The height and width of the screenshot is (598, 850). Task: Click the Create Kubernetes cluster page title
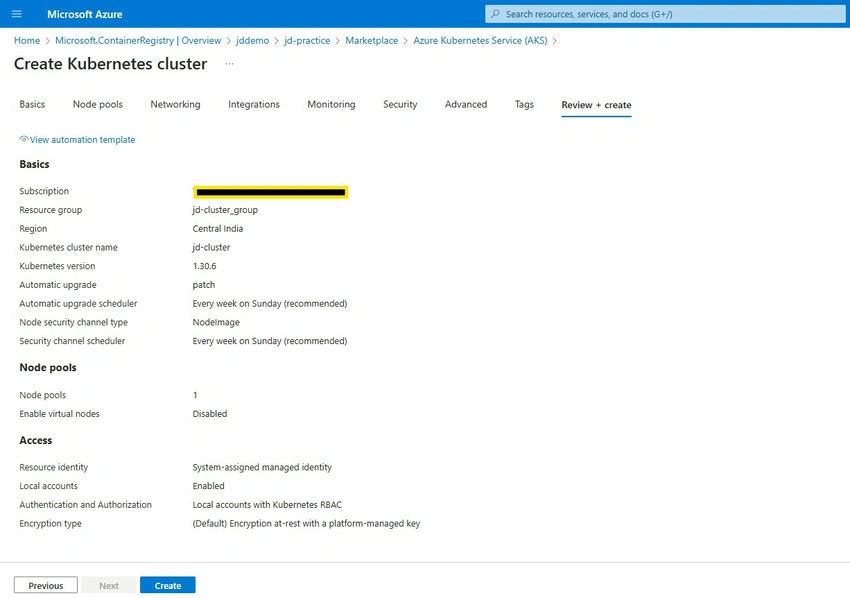pos(111,64)
